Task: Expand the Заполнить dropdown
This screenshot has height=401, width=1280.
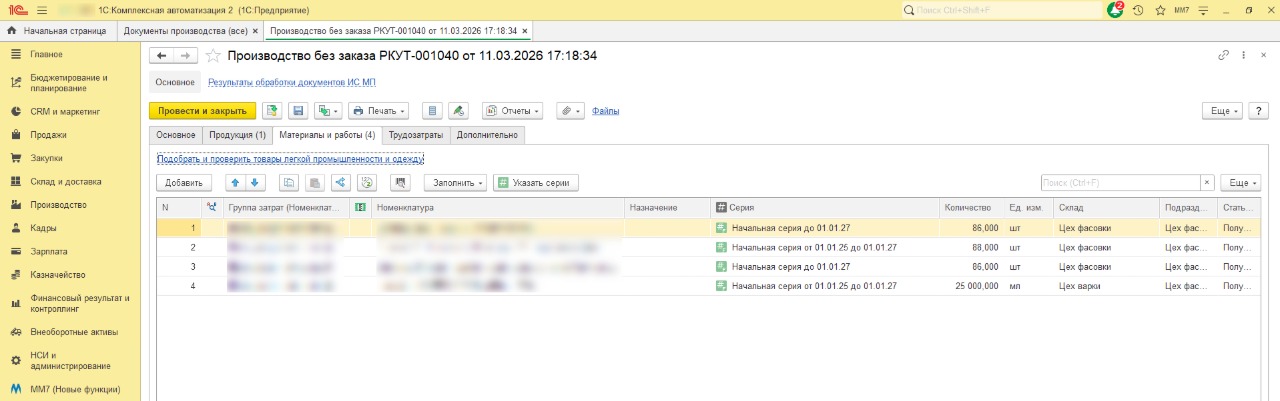Action: [x=456, y=183]
